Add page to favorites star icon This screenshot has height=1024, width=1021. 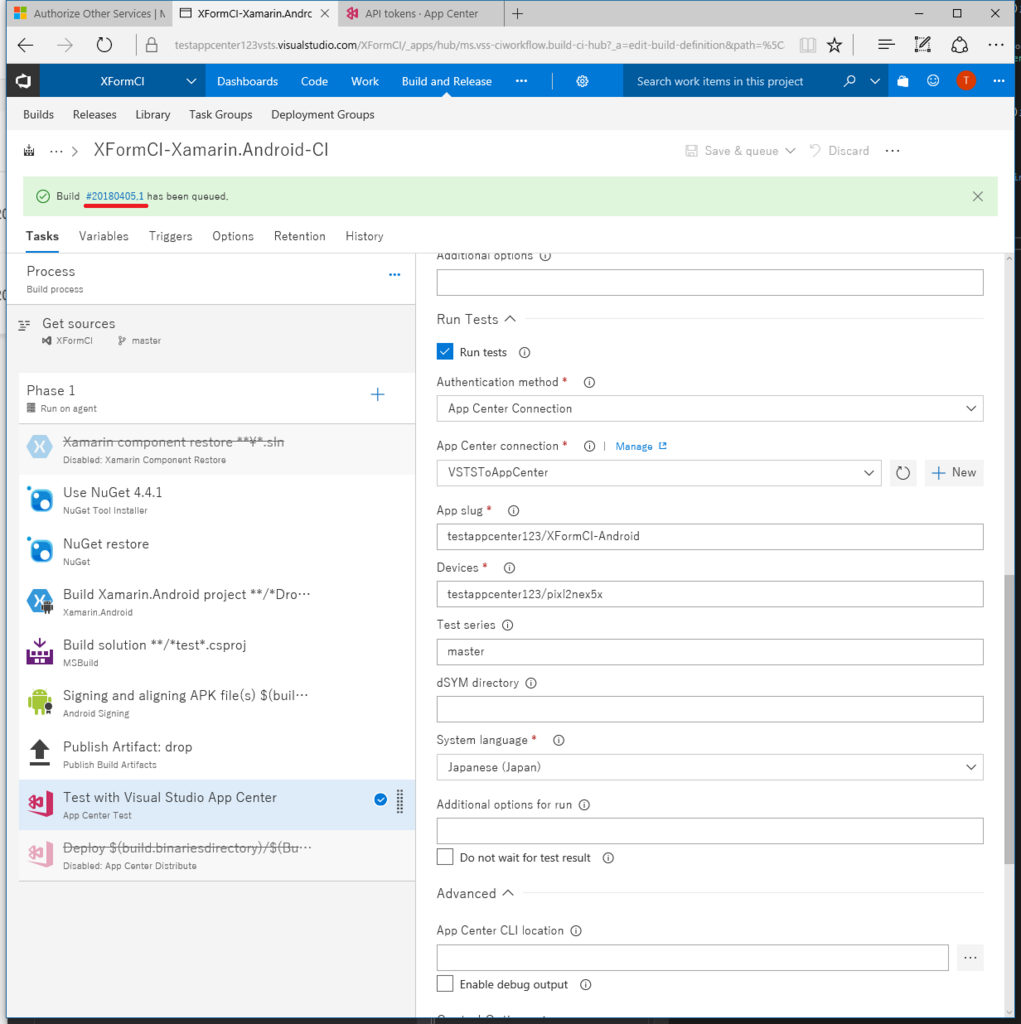pos(834,45)
